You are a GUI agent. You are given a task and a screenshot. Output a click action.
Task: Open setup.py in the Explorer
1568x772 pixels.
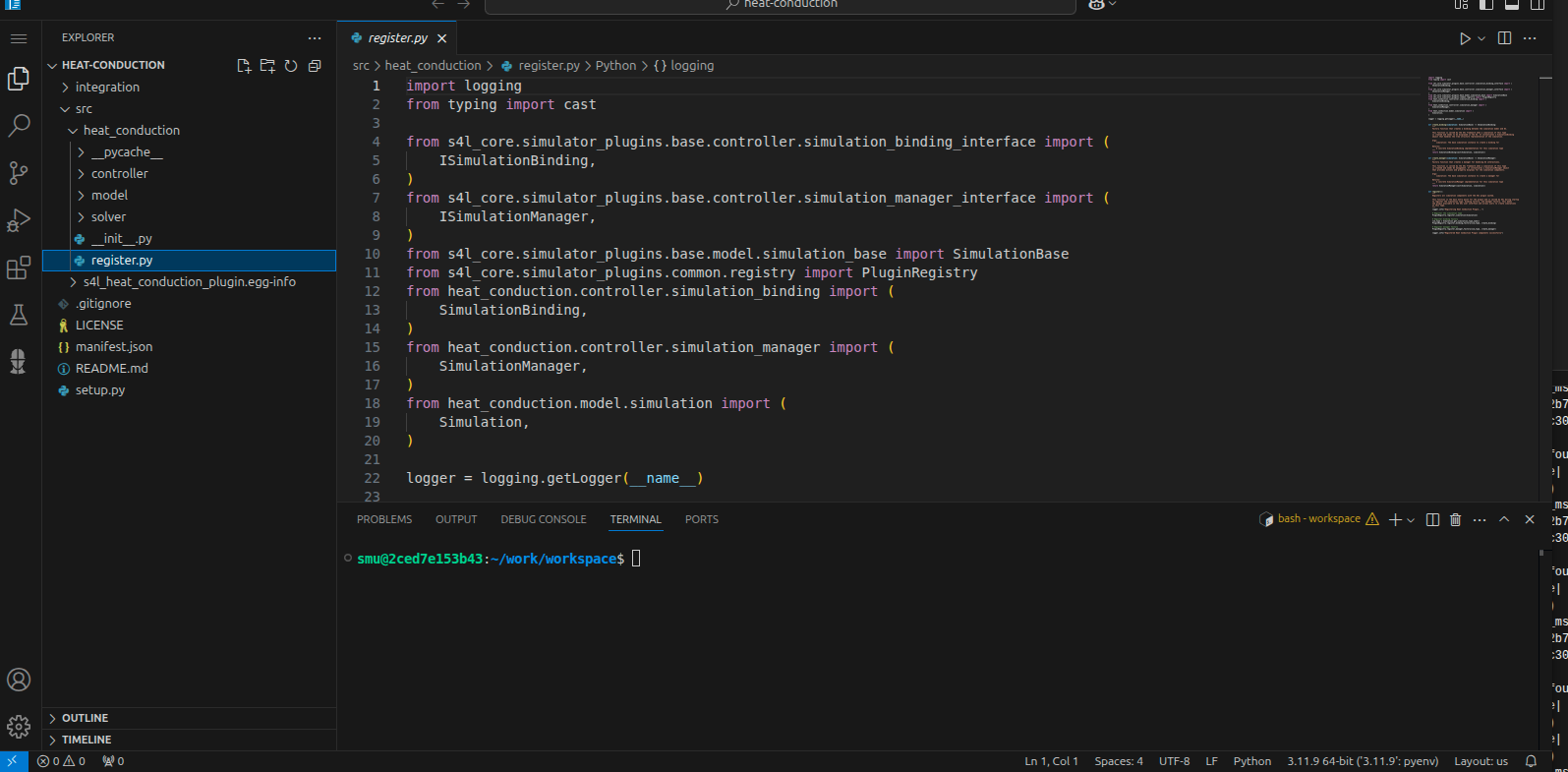[189, 390]
